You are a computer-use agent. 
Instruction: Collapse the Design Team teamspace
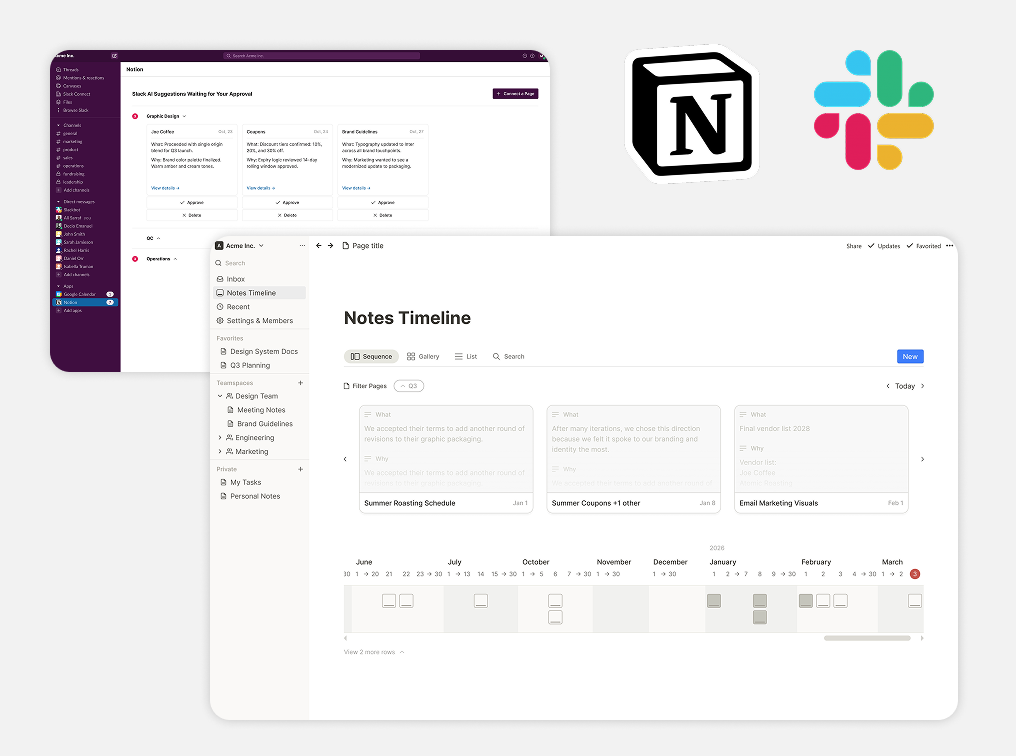(220, 396)
